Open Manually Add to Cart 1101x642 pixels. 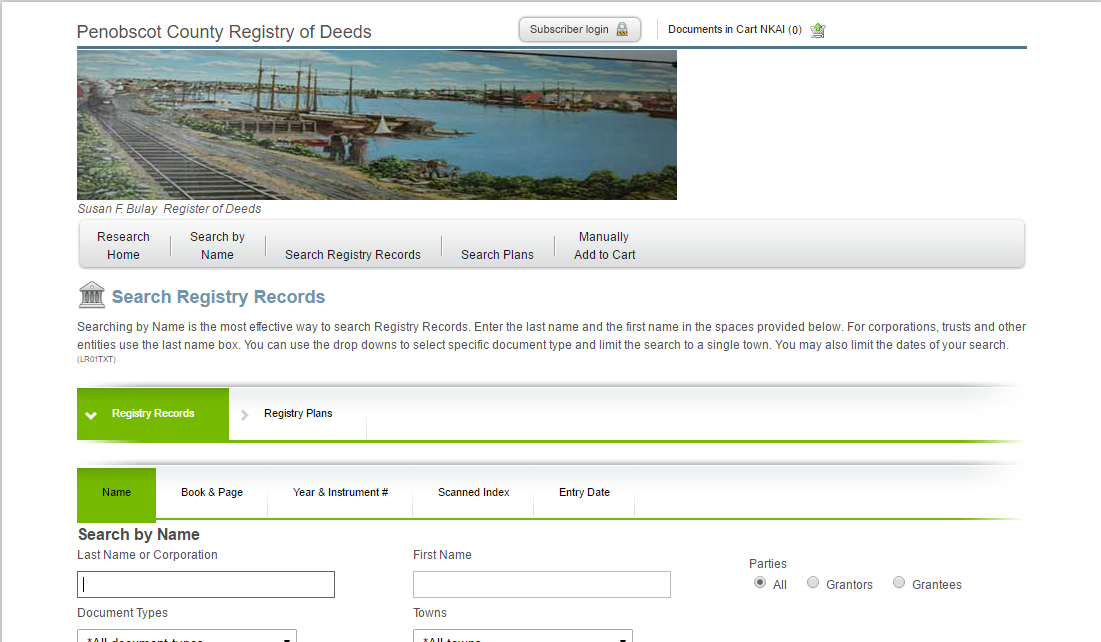(604, 245)
